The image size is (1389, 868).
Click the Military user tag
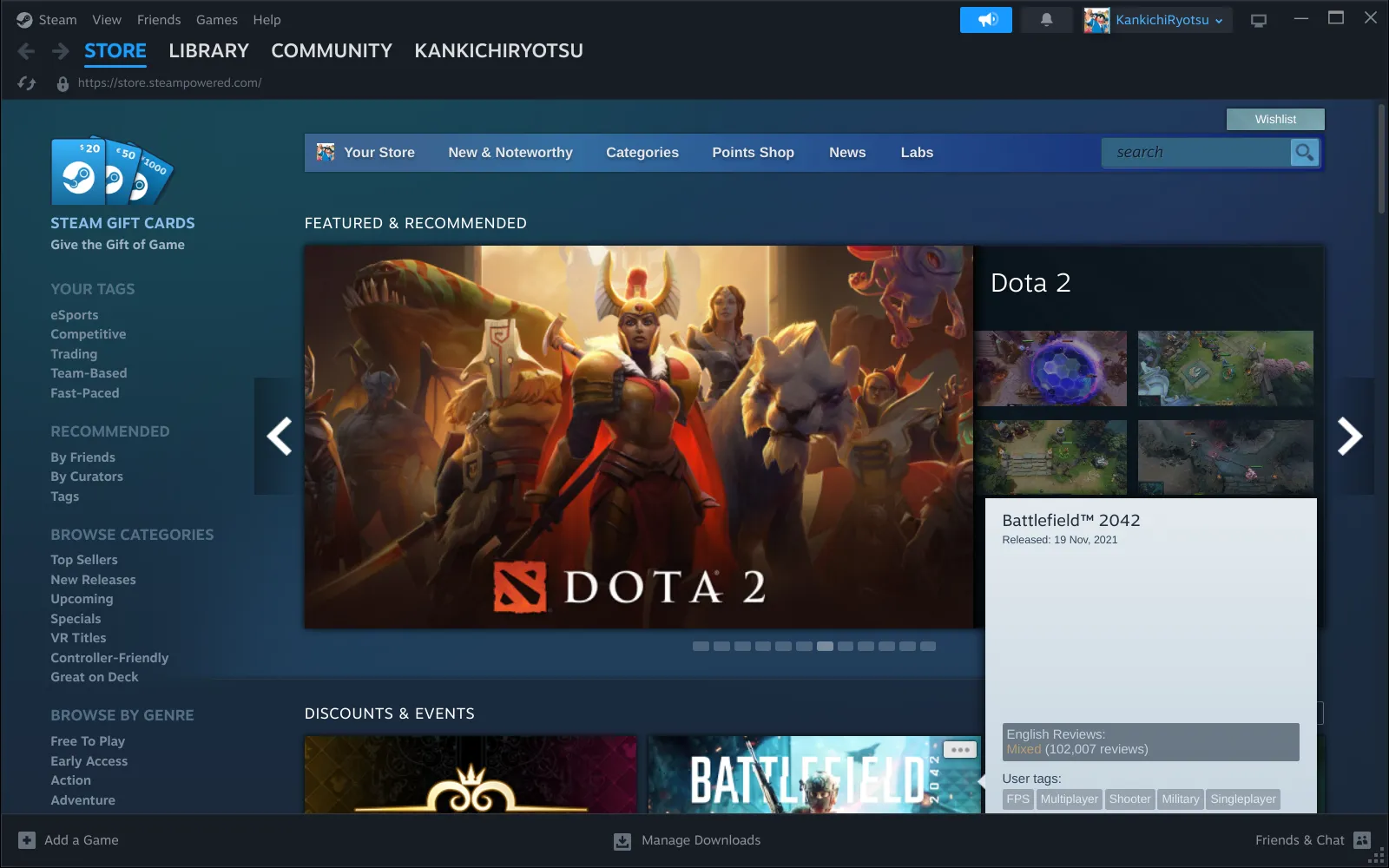[x=1180, y=799]
